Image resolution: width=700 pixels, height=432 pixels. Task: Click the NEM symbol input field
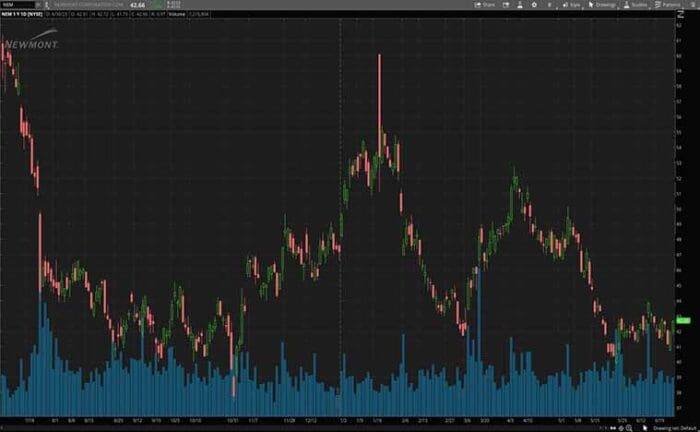pyautogui.click(x=17, y=5)
